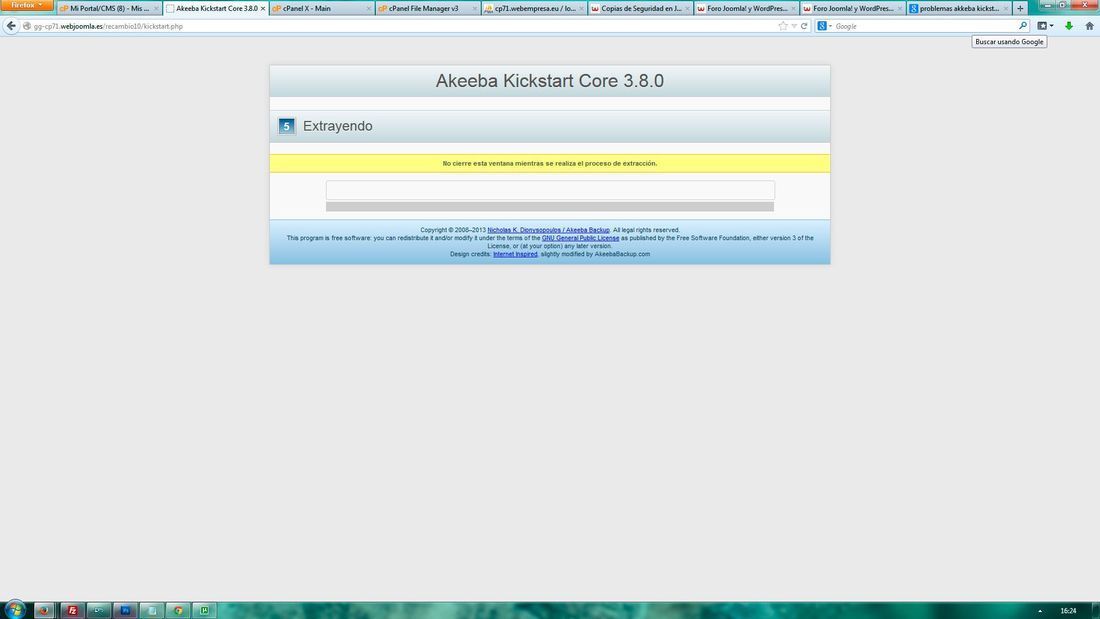Reload the page with the refresh icon
This screenshot has height=619, width=1100.
tap(804, 26)
